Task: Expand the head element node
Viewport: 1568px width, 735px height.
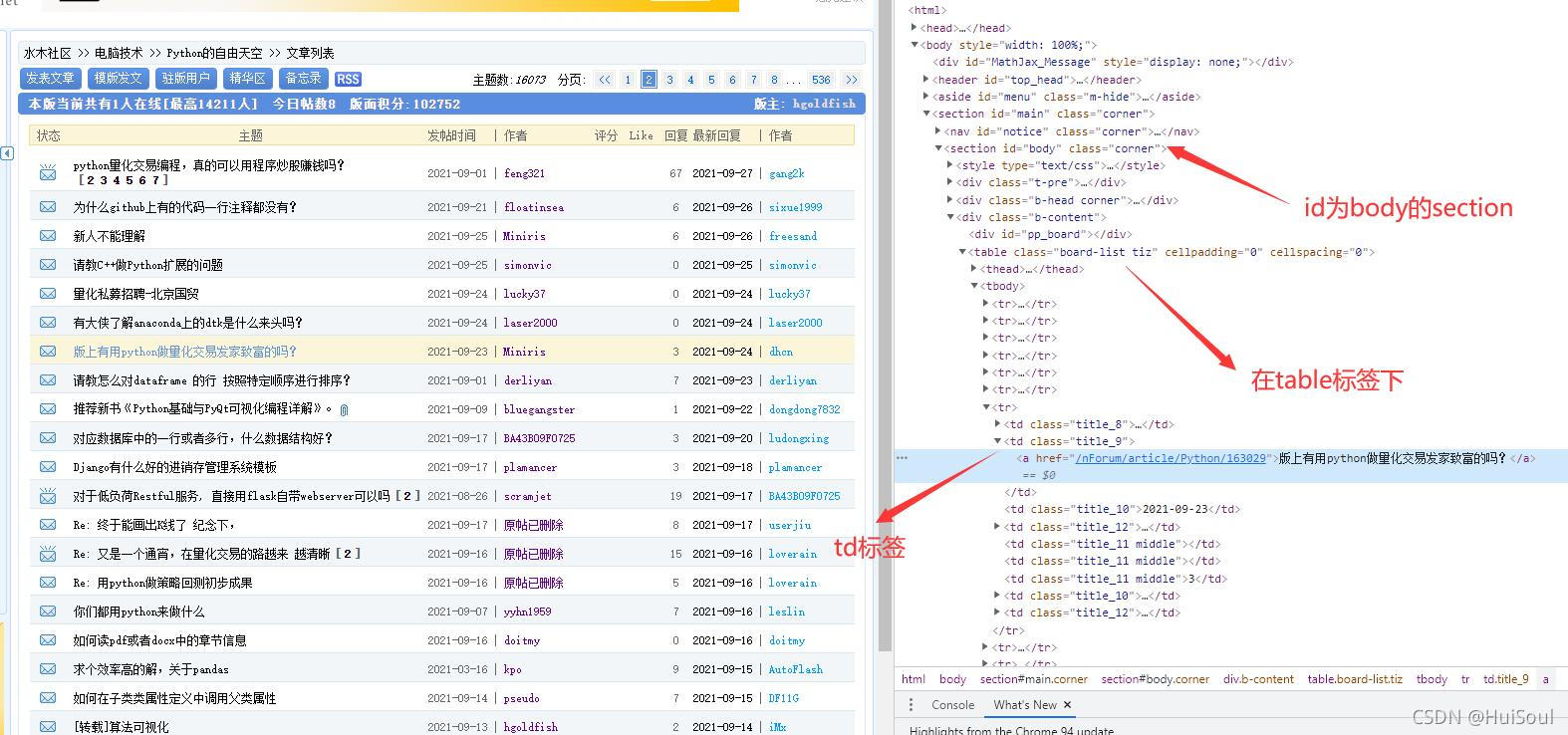Action: [915, 28]
